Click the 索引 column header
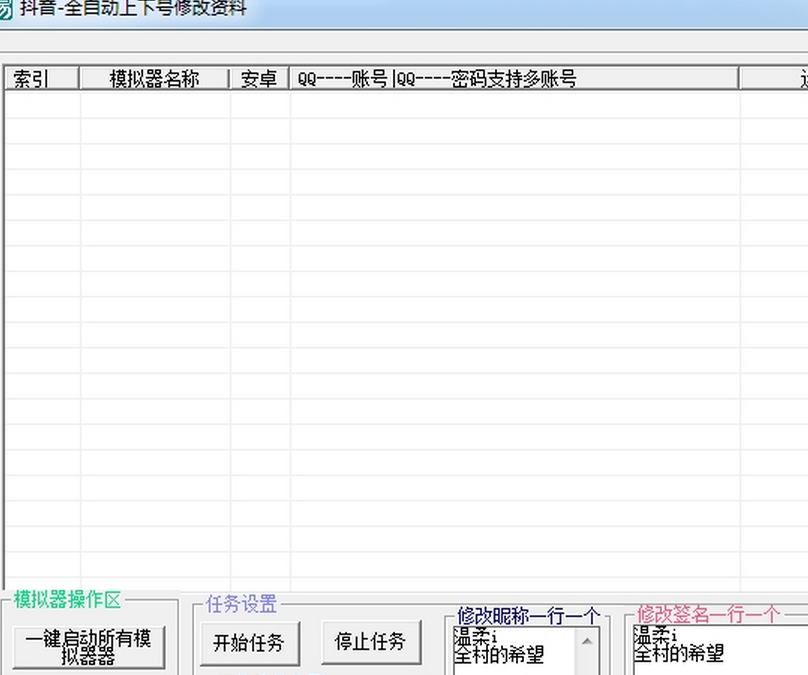The width and height of the screenshot is (808, 675). coord(41,79)
